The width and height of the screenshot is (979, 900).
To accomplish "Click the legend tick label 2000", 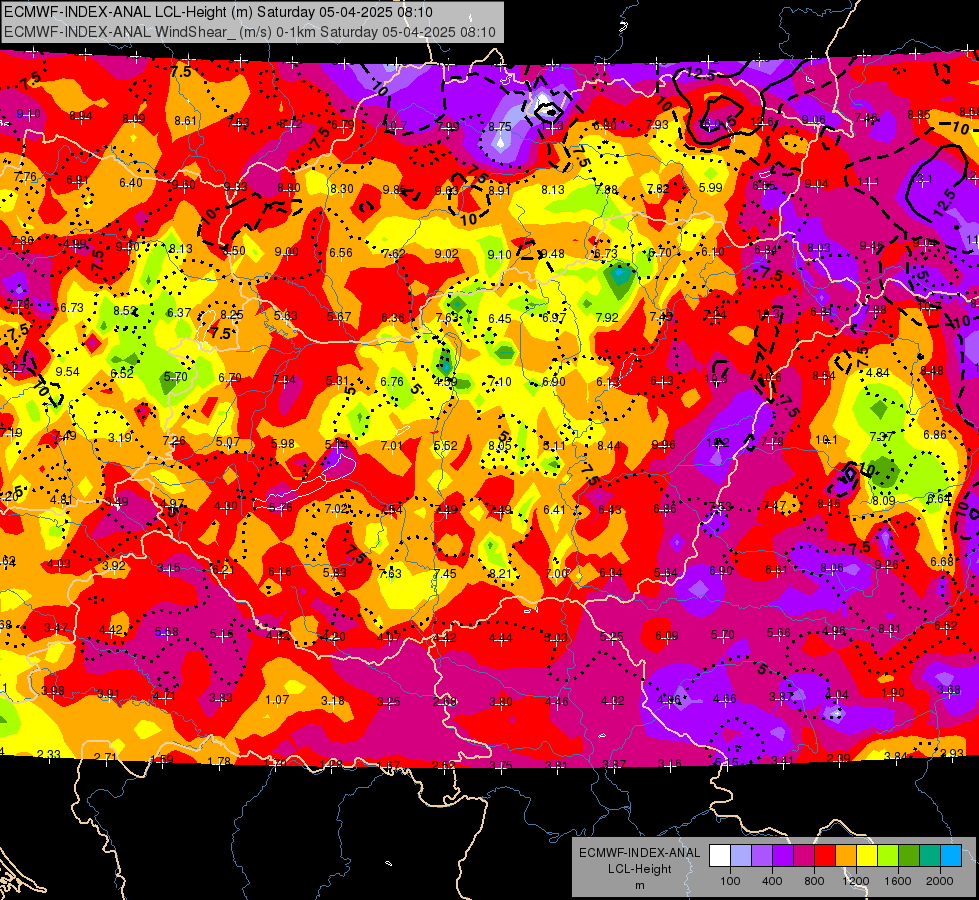I will 940,881.
